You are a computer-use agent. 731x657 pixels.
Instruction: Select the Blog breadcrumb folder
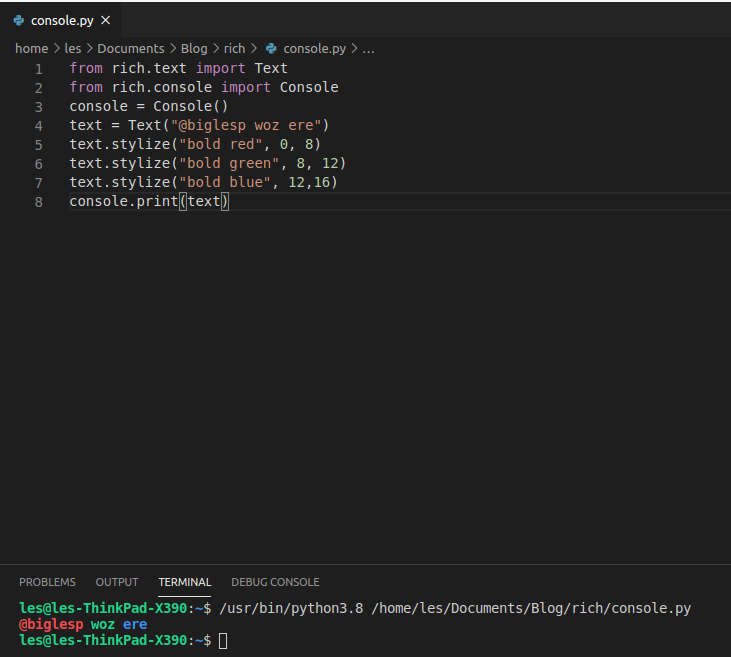click(194, 48)
